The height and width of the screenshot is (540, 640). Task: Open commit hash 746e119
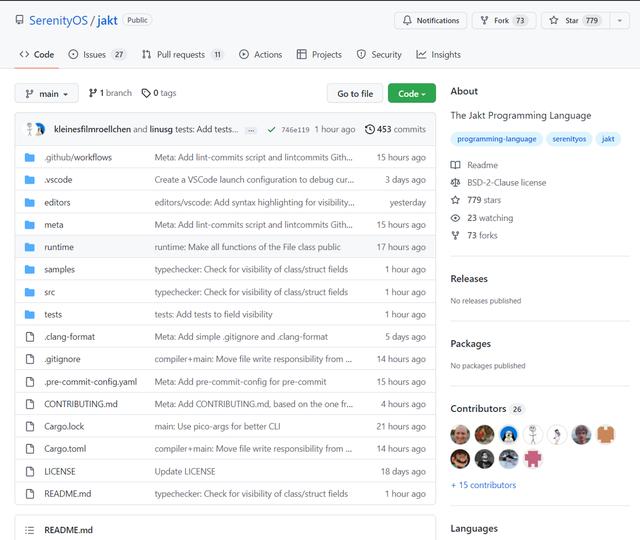pos(295,130)
